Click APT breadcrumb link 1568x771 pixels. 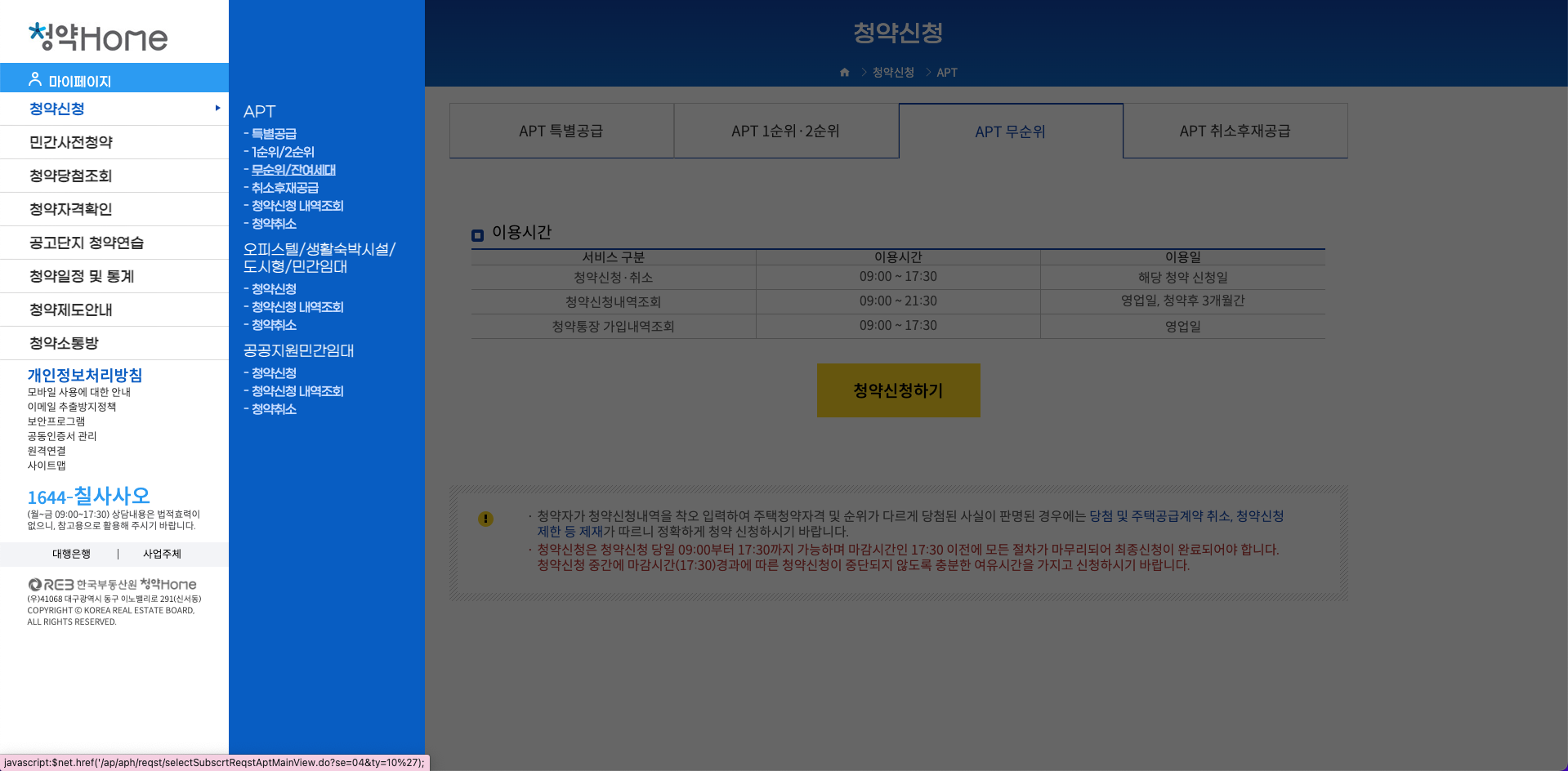(x=947, y=72)
